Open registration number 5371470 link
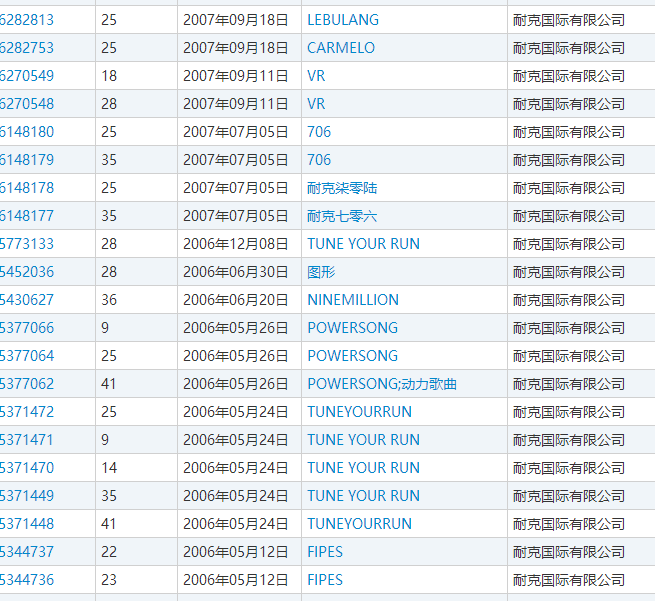The image size is (655, 601). (27, 468)
